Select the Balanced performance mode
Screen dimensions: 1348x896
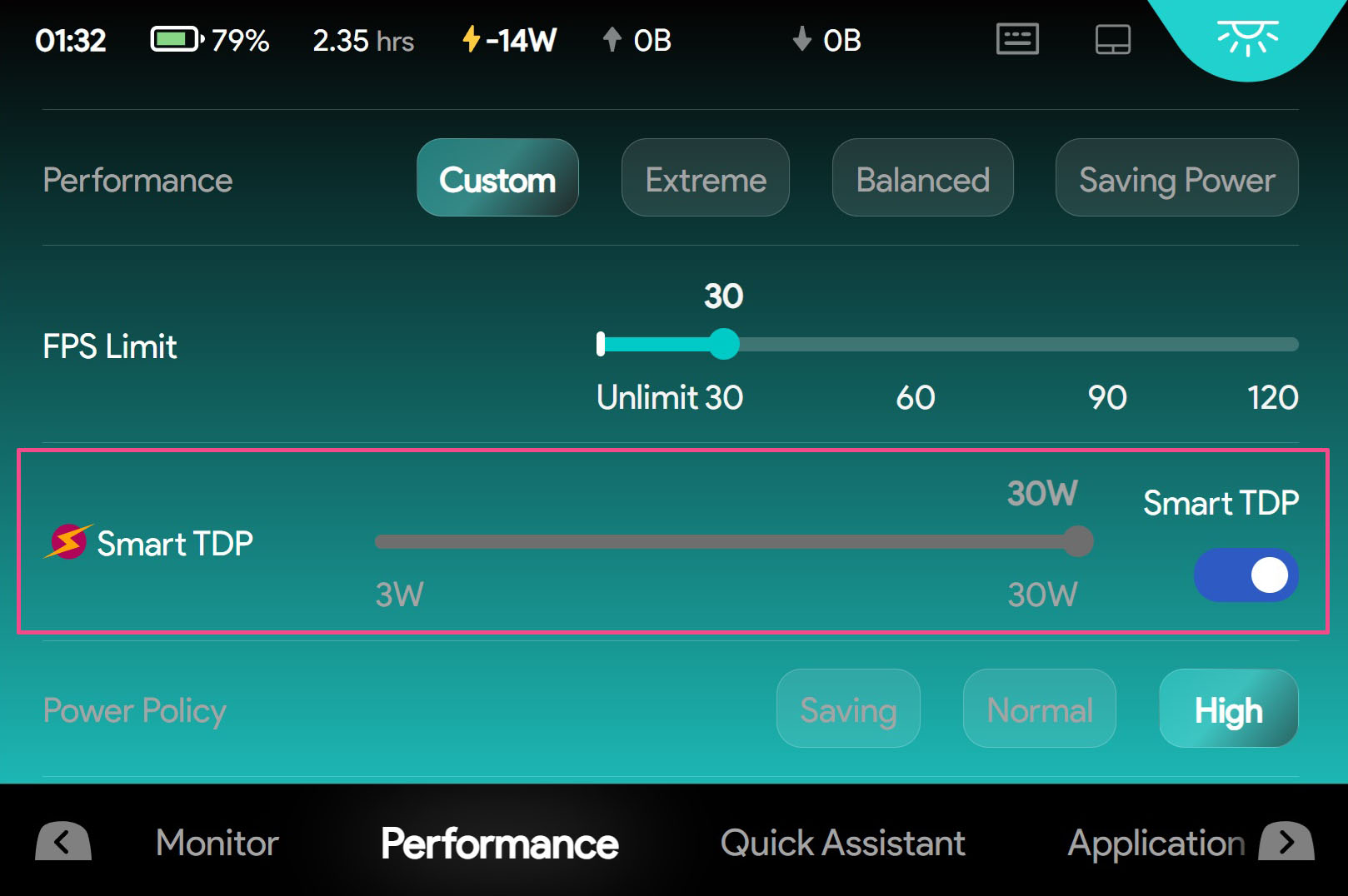point(922,179)
